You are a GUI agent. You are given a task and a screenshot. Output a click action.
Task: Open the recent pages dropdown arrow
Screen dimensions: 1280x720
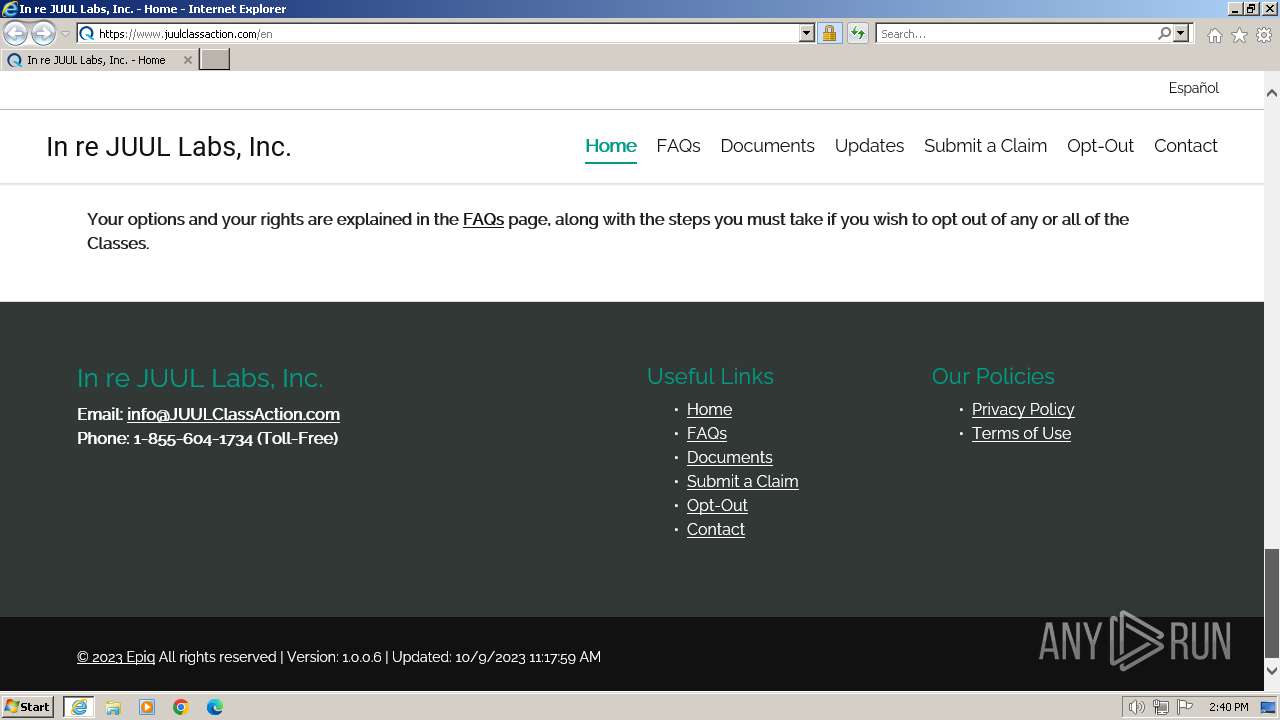tap(65, 34)
